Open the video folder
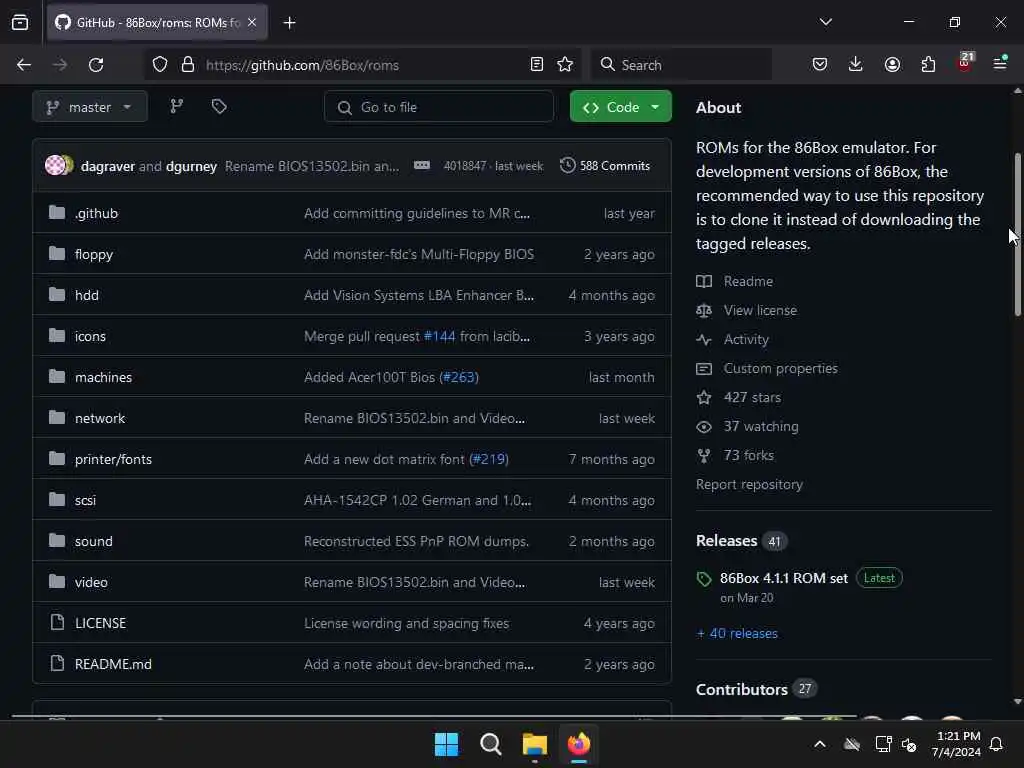The image size is (1024, 768). coord(91,583)
